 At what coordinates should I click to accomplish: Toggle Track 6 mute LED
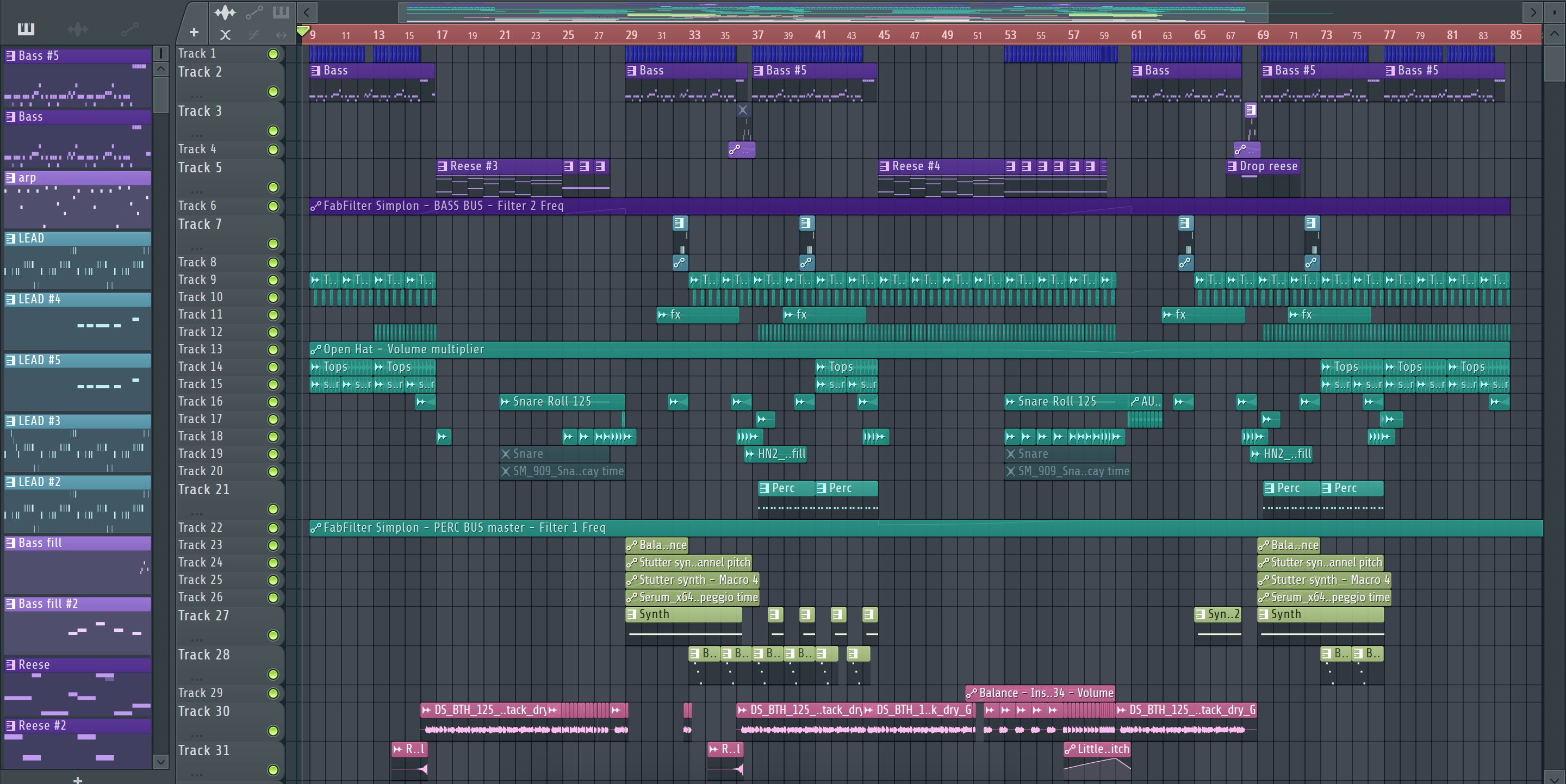pyautogui.click(x=274, y=207)
